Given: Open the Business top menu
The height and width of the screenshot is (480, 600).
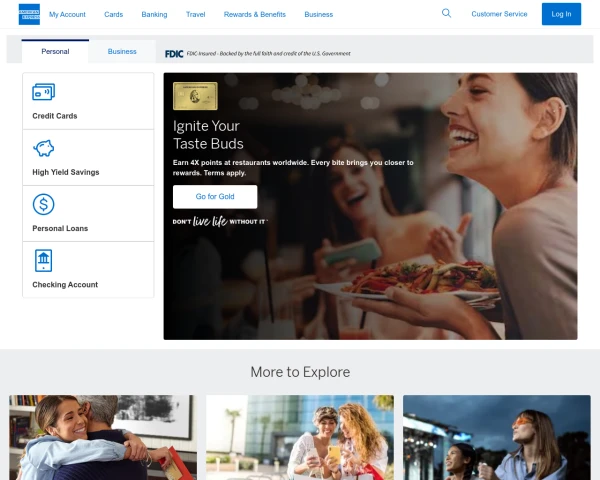Looking at the screenshot, I should pos(319,15).
